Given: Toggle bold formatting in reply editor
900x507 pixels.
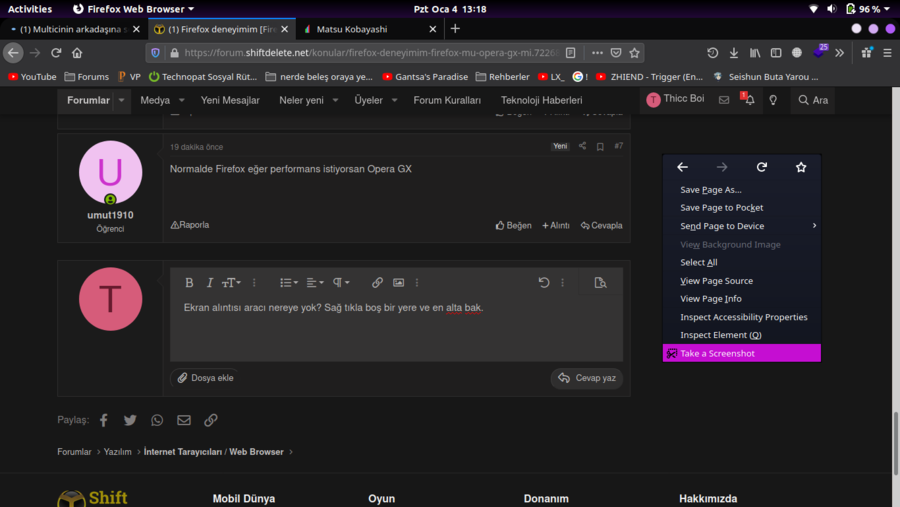Looking at the screenshot, I should point(189,283).
